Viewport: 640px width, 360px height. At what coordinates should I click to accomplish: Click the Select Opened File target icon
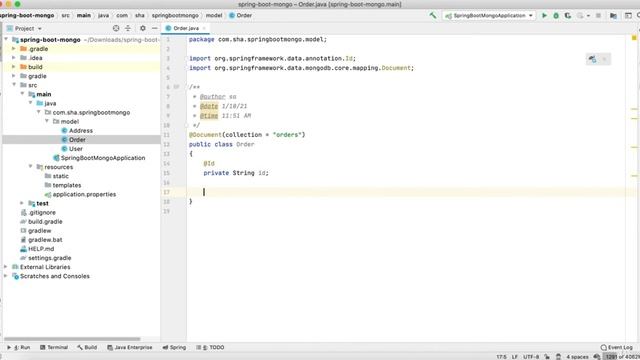[x=116, y=28]
